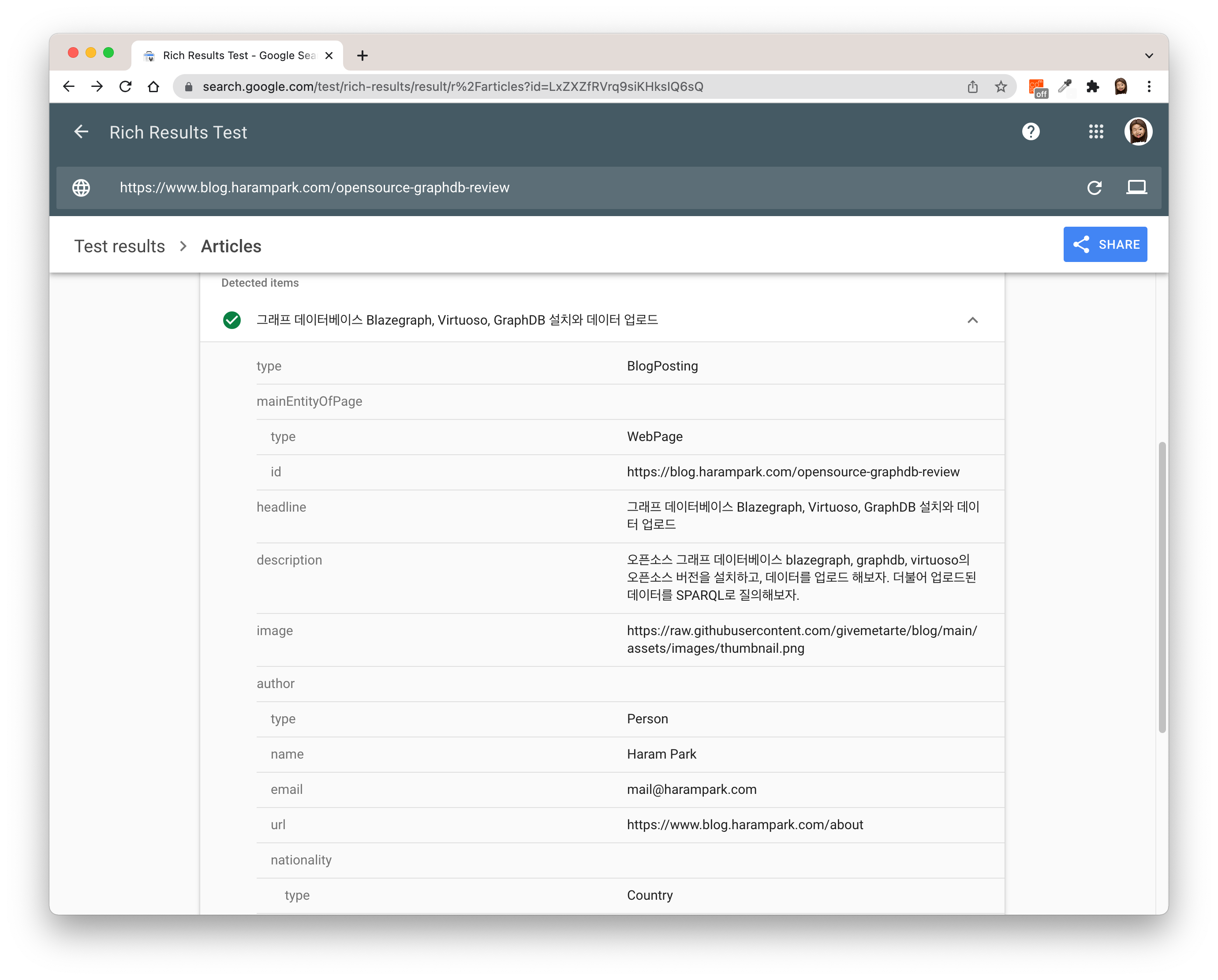Click the re-run test refresh icon
Image resolution: width=1218 pixels, height=980 pixels.
1094,187
